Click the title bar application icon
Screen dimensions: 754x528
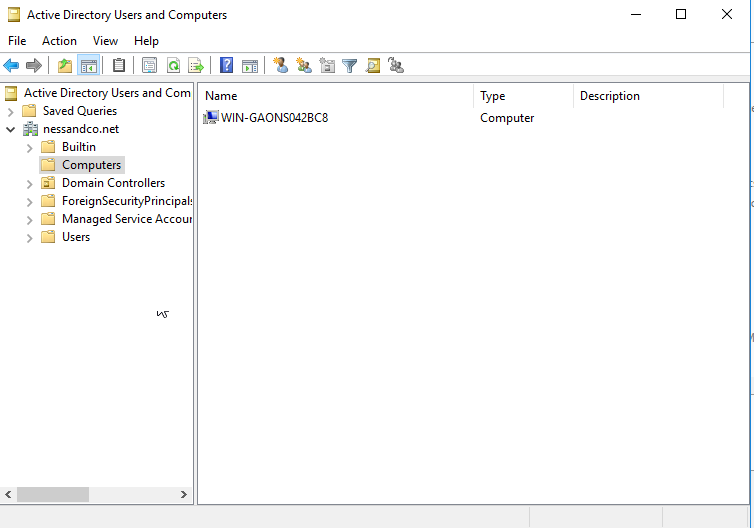click(x=14, y=15)
